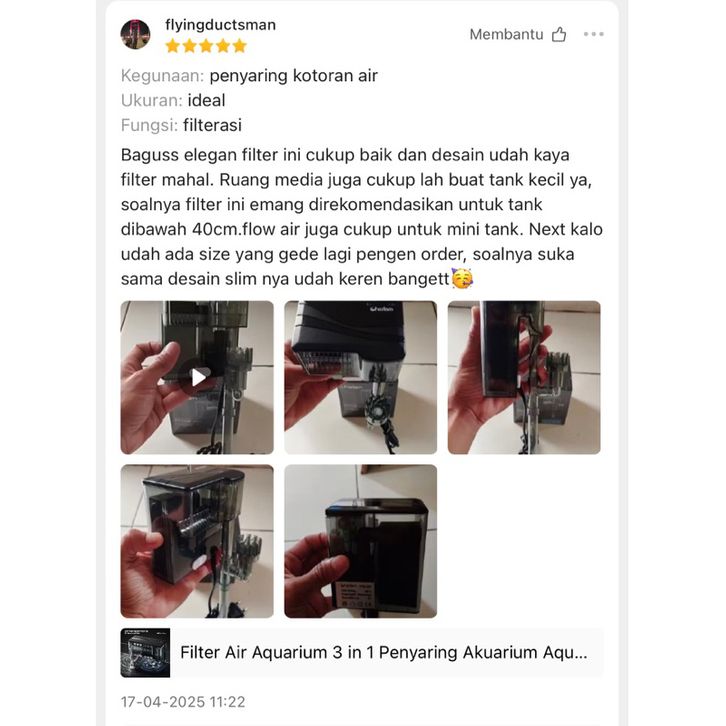Image resolution: width=726 pixels, height=726 pixels.
Task: Play the review video thumbnail
Action: click(197, 377)
